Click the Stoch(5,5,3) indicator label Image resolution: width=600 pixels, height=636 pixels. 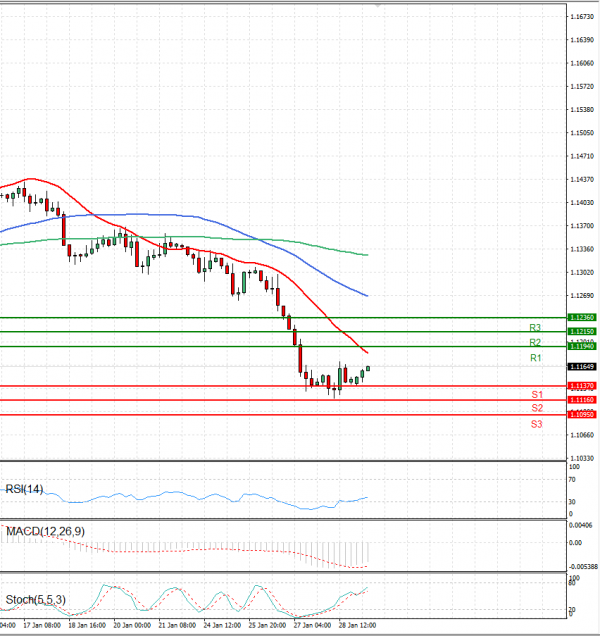pos(35,599)
